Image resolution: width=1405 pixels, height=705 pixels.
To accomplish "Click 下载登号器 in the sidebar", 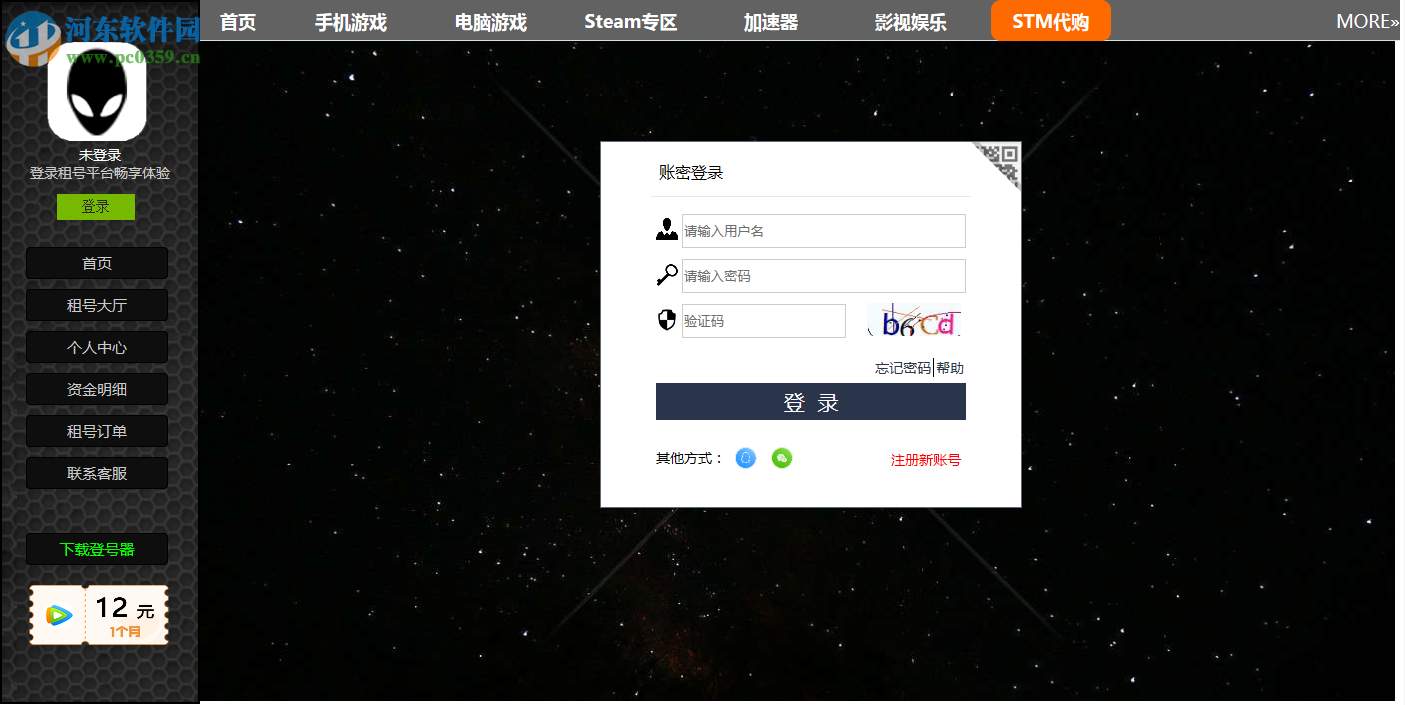I will (x=96, y=548).
